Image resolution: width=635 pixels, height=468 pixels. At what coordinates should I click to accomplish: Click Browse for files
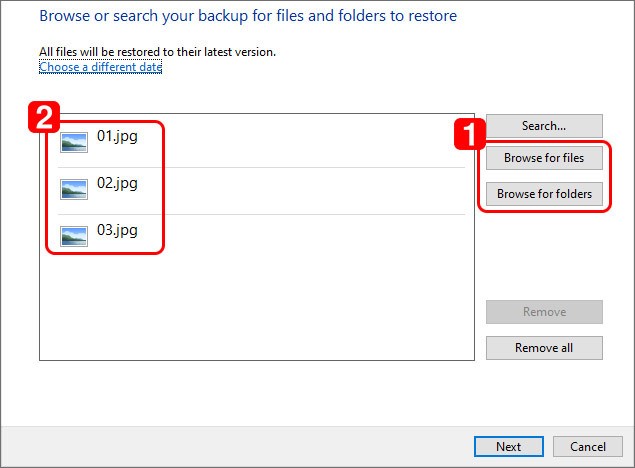(544, 158)
